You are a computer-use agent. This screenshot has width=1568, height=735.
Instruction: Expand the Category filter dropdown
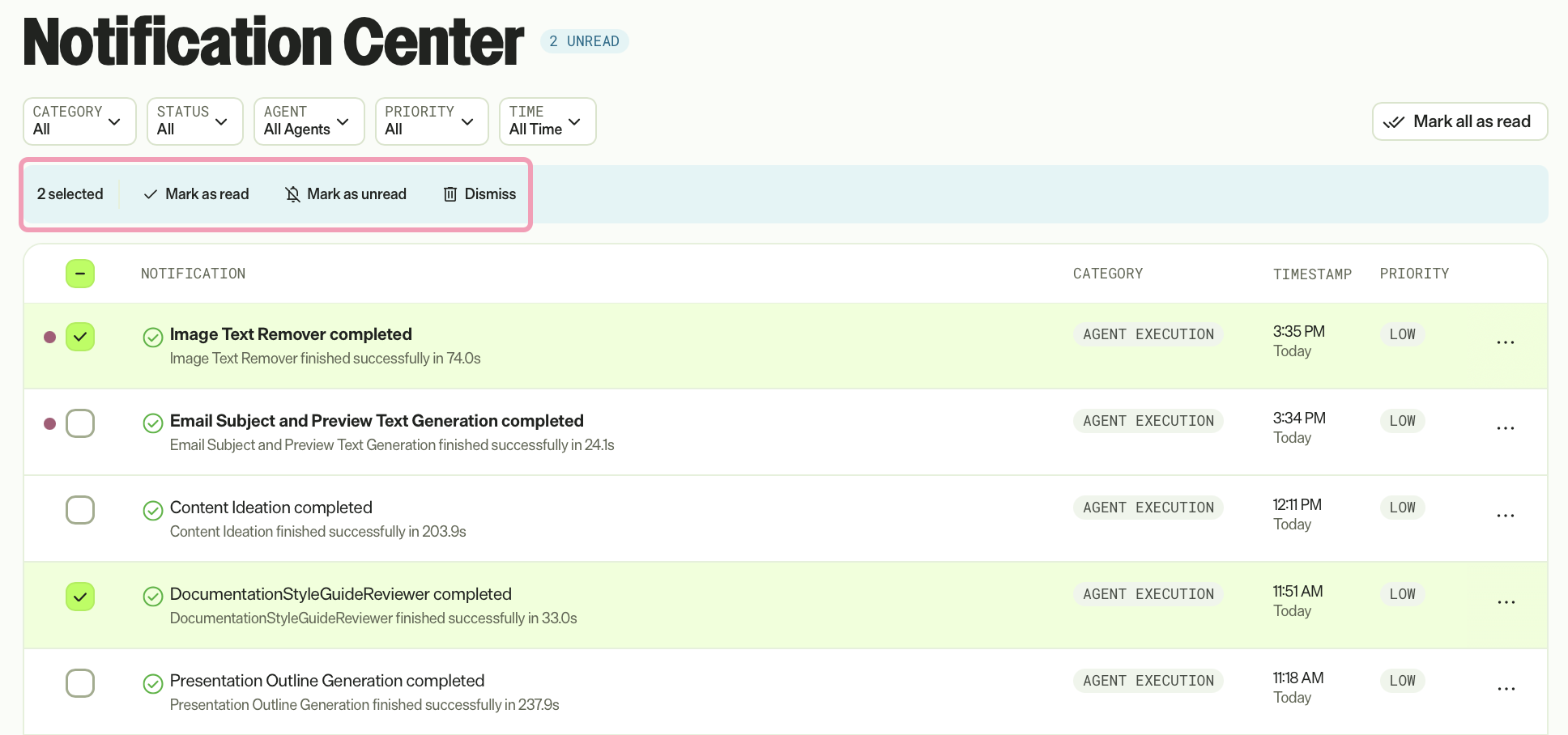point(79,121)
